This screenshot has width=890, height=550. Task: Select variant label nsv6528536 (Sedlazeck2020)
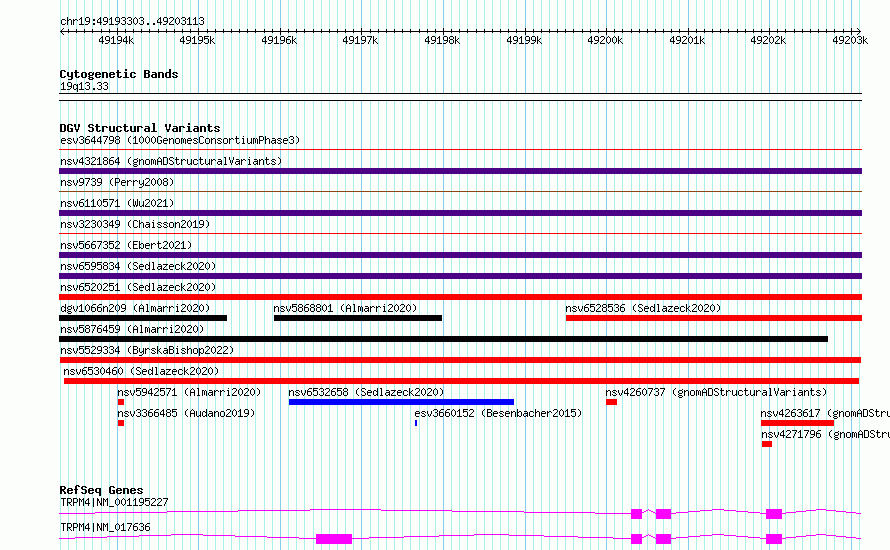click(643, 308)
